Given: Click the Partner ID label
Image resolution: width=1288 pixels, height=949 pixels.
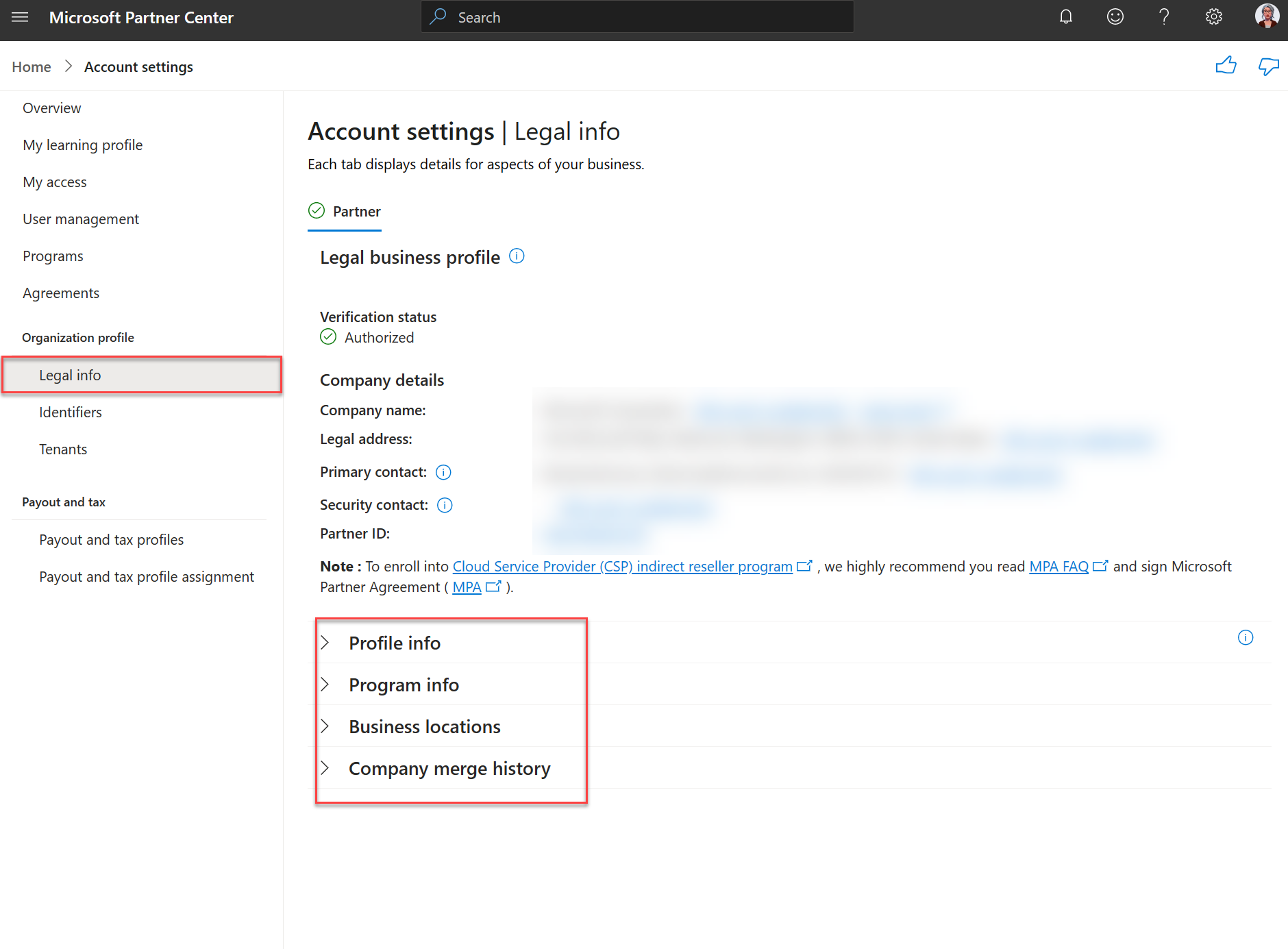Looking at the screenshot, I should (x=355, y=533).
